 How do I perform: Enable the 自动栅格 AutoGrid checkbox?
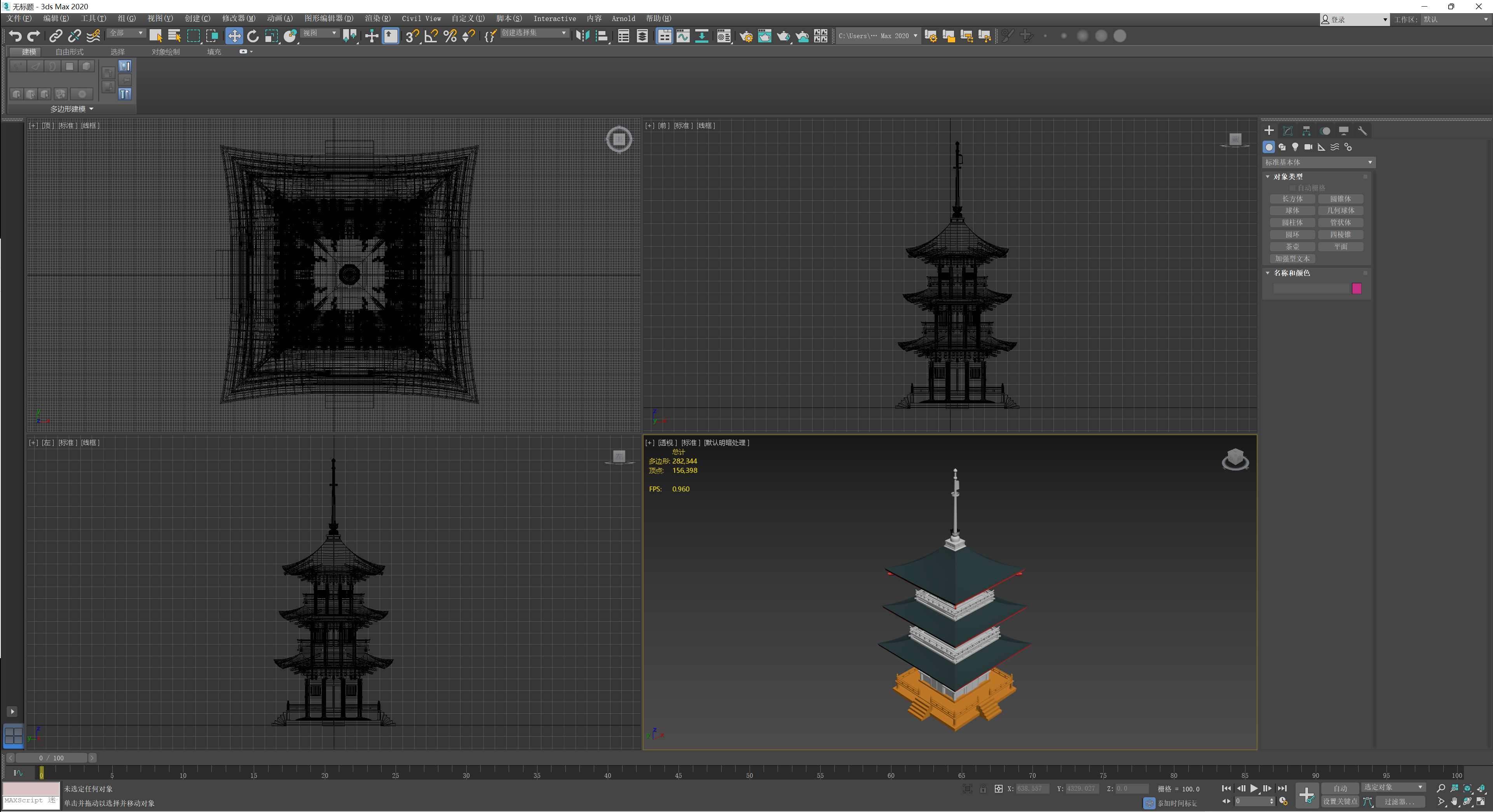click(x=1292, y=188)
